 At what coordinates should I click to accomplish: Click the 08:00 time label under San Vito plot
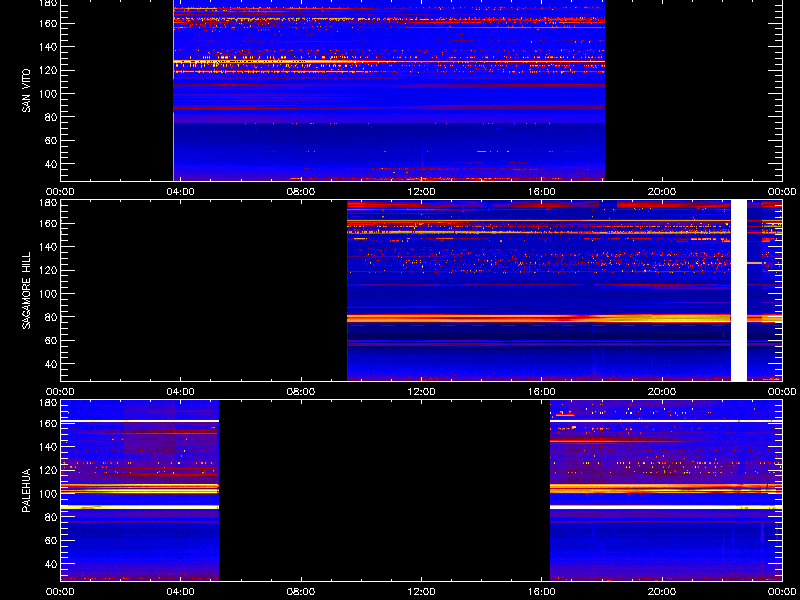point(301,192)
